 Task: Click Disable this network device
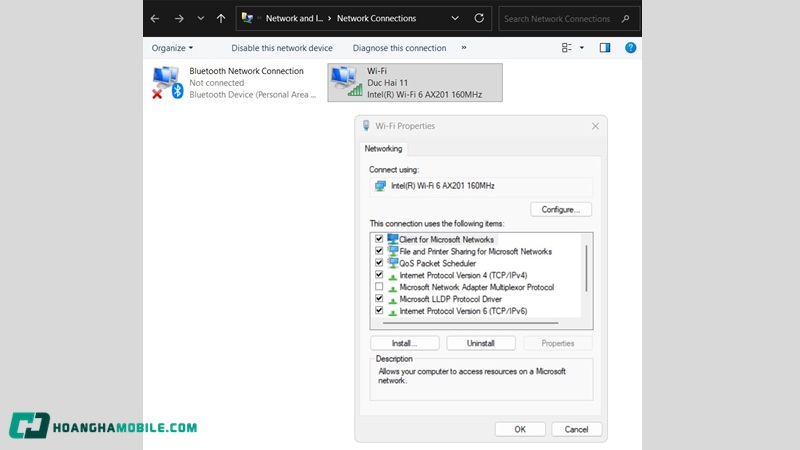pos(281,48)
